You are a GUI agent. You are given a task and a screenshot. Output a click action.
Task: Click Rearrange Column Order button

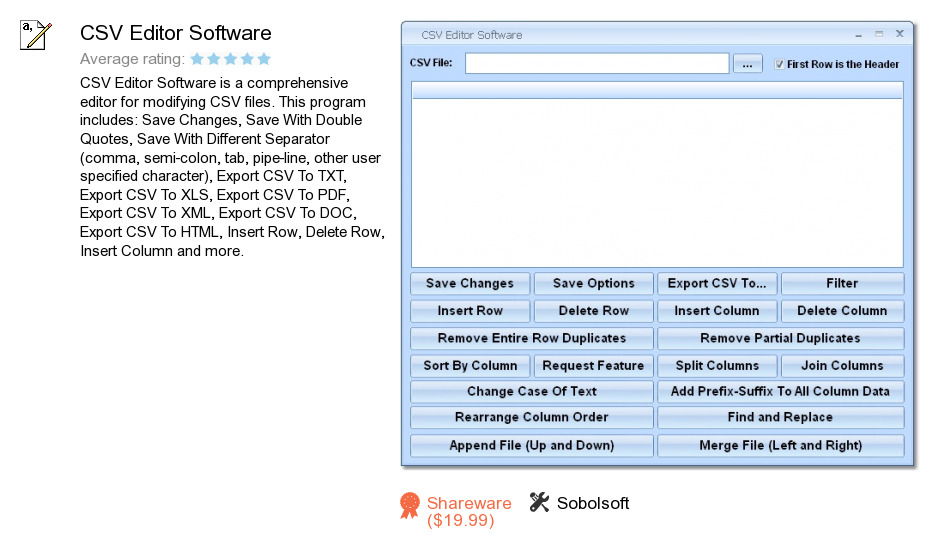(x=532, y=417)
